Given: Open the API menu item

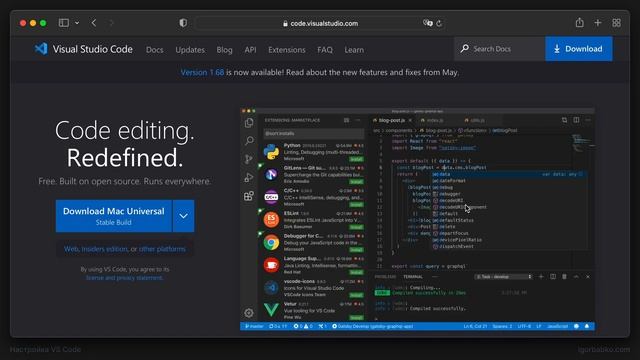Looking at the screenshot, I should 250,50.
